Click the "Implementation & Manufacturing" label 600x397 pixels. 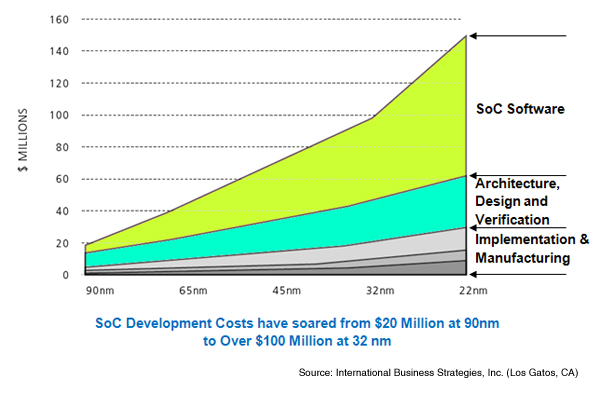coord(532,248)
